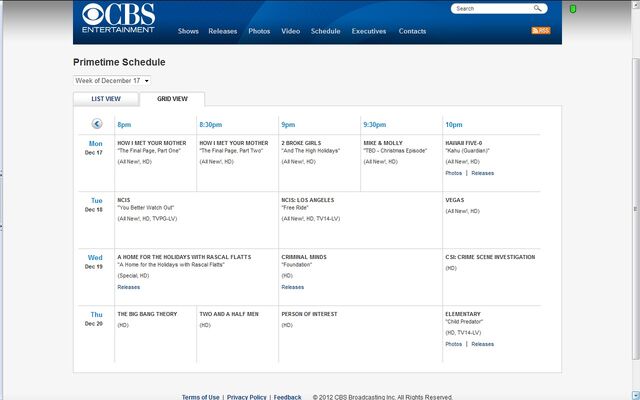The image size is (640, 400).
Task: Click the Hawaii Five-0 title
Action: pyautogui.click(x=464, y=143)
